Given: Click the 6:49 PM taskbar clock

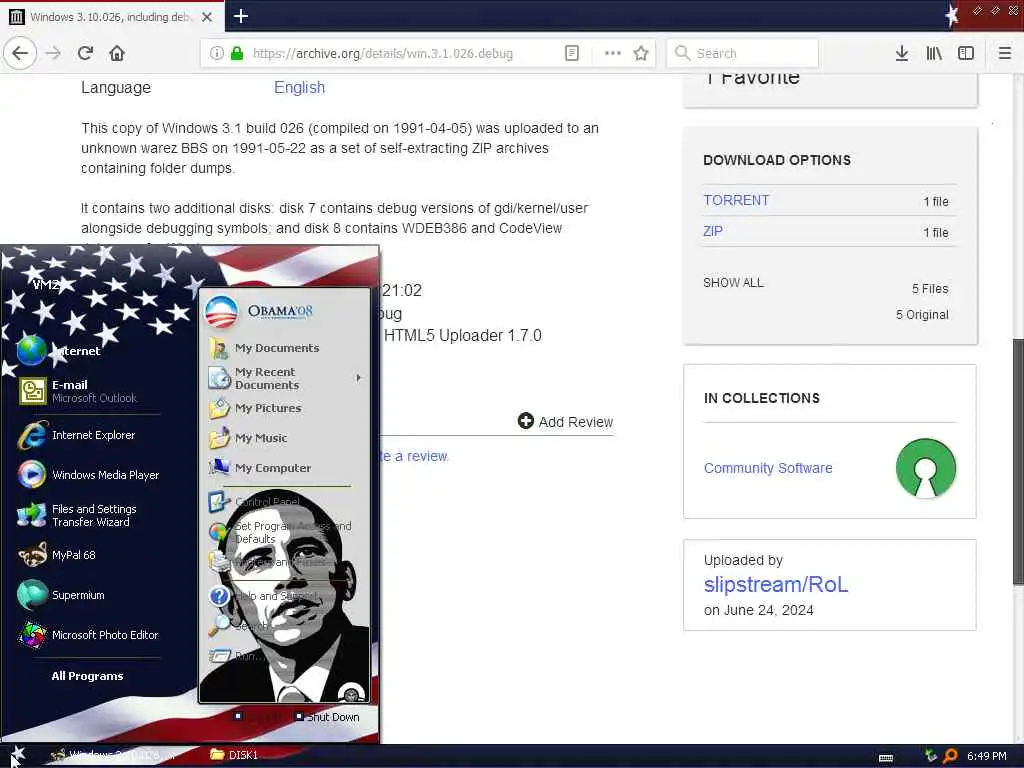Looking at the screenshot, I should pyautogui.click(x=987, y=756).
